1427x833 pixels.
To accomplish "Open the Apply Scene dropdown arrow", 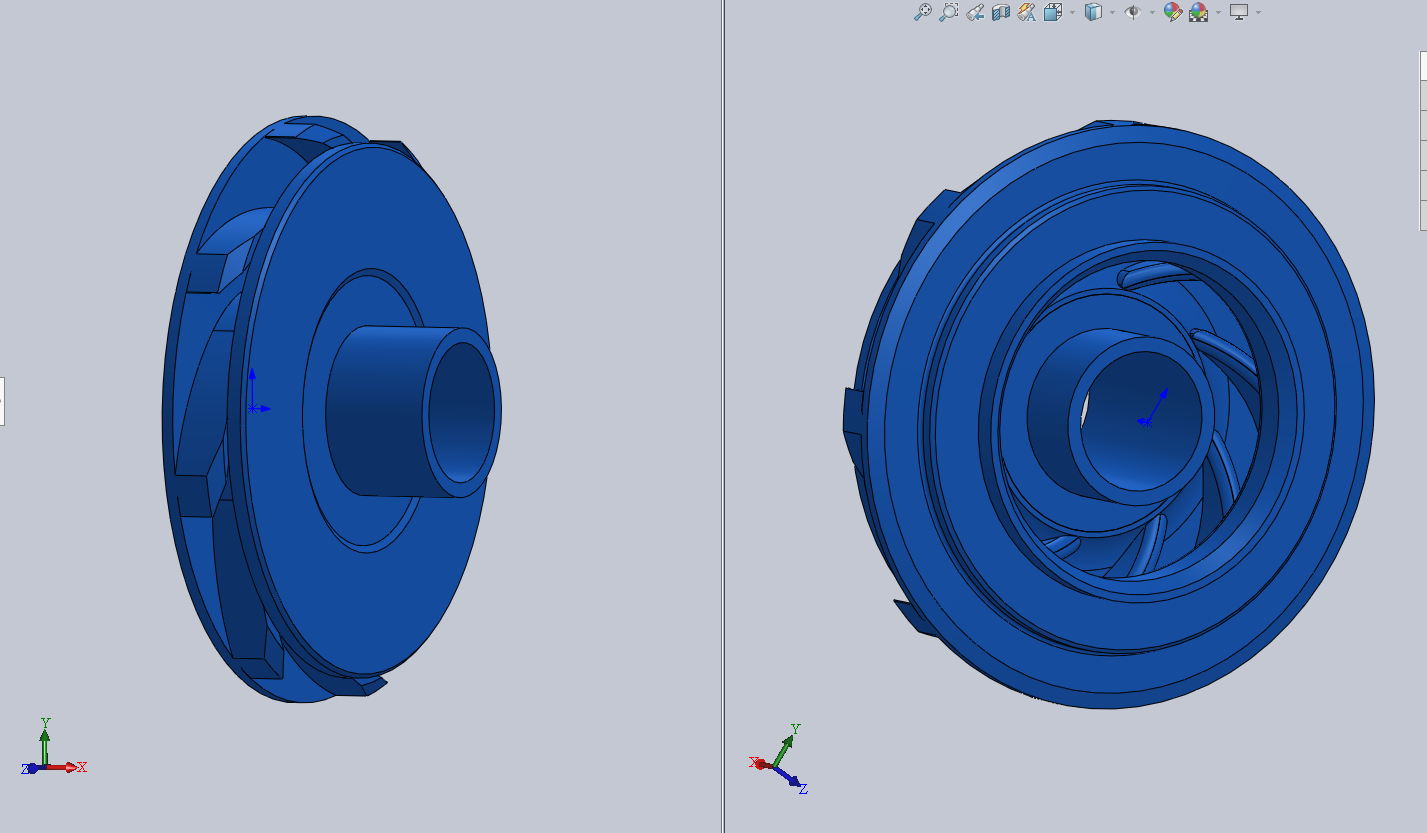I will click(1217, 12).
